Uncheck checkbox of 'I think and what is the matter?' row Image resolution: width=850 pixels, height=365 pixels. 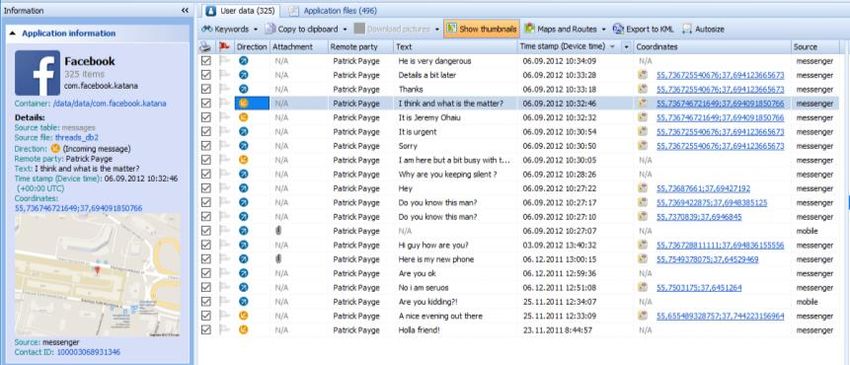205,103
